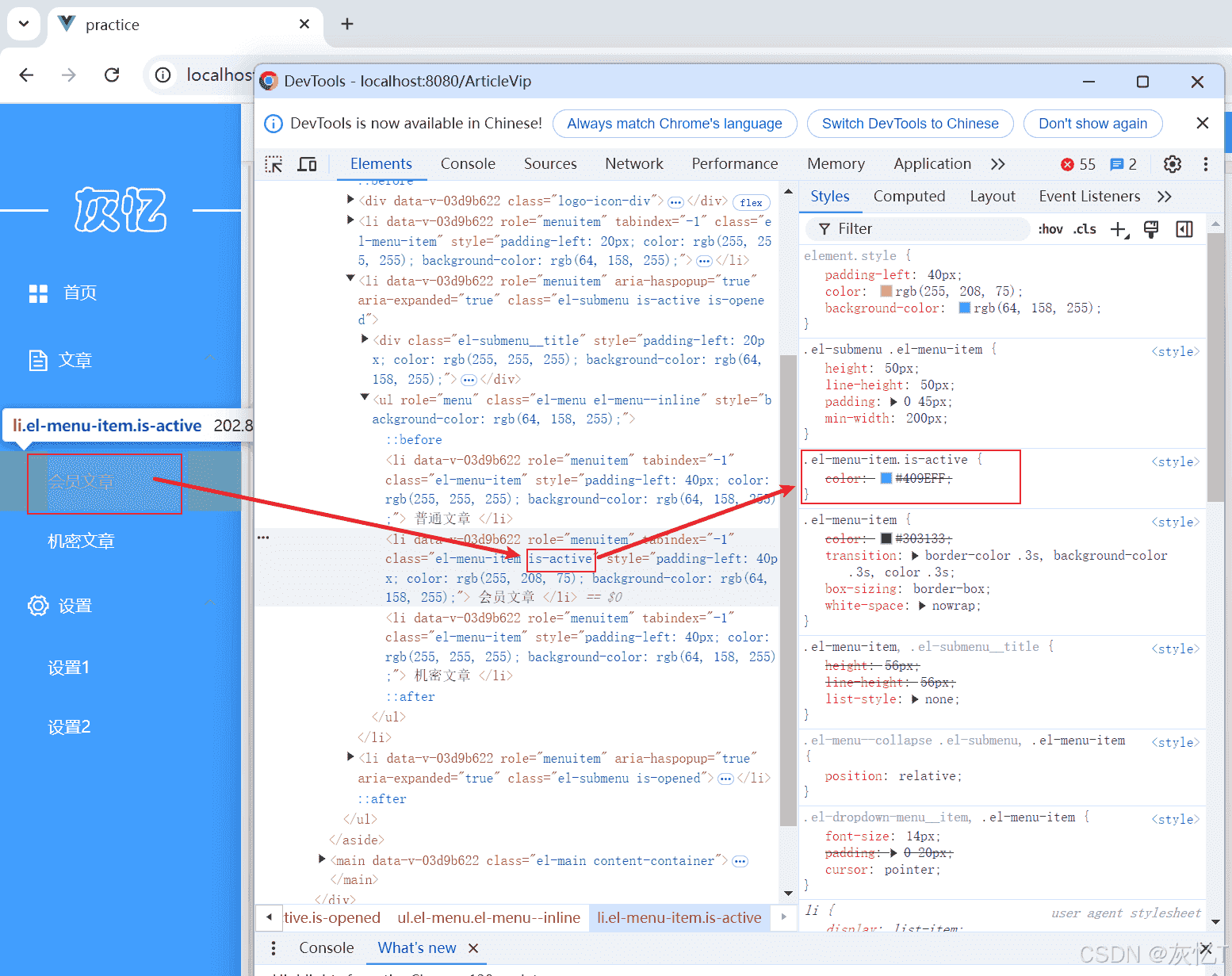
Task: Switch to the Layout tab
Action: 993,197
